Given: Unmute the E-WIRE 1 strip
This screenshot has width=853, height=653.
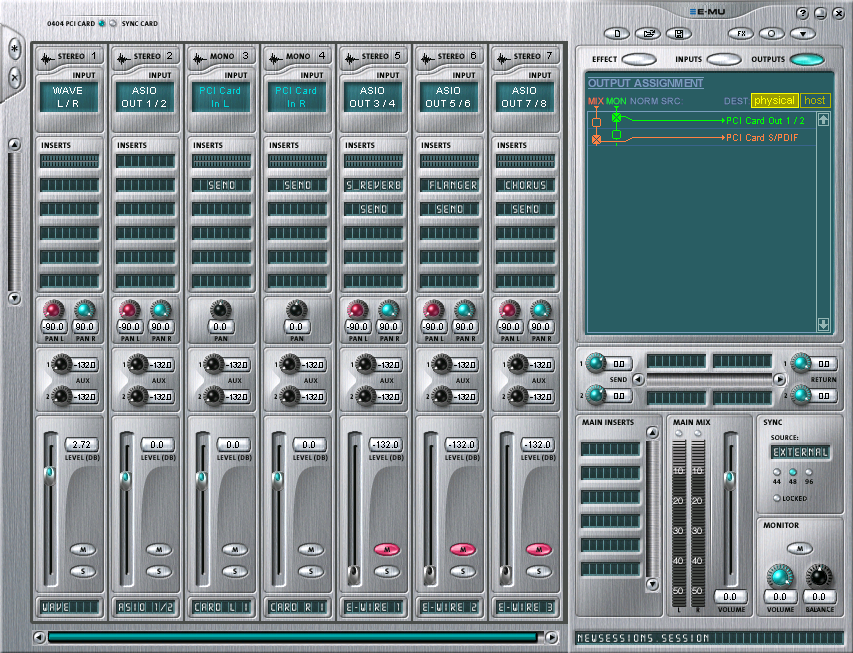Looking at the screenshot, I should [387, 550].
